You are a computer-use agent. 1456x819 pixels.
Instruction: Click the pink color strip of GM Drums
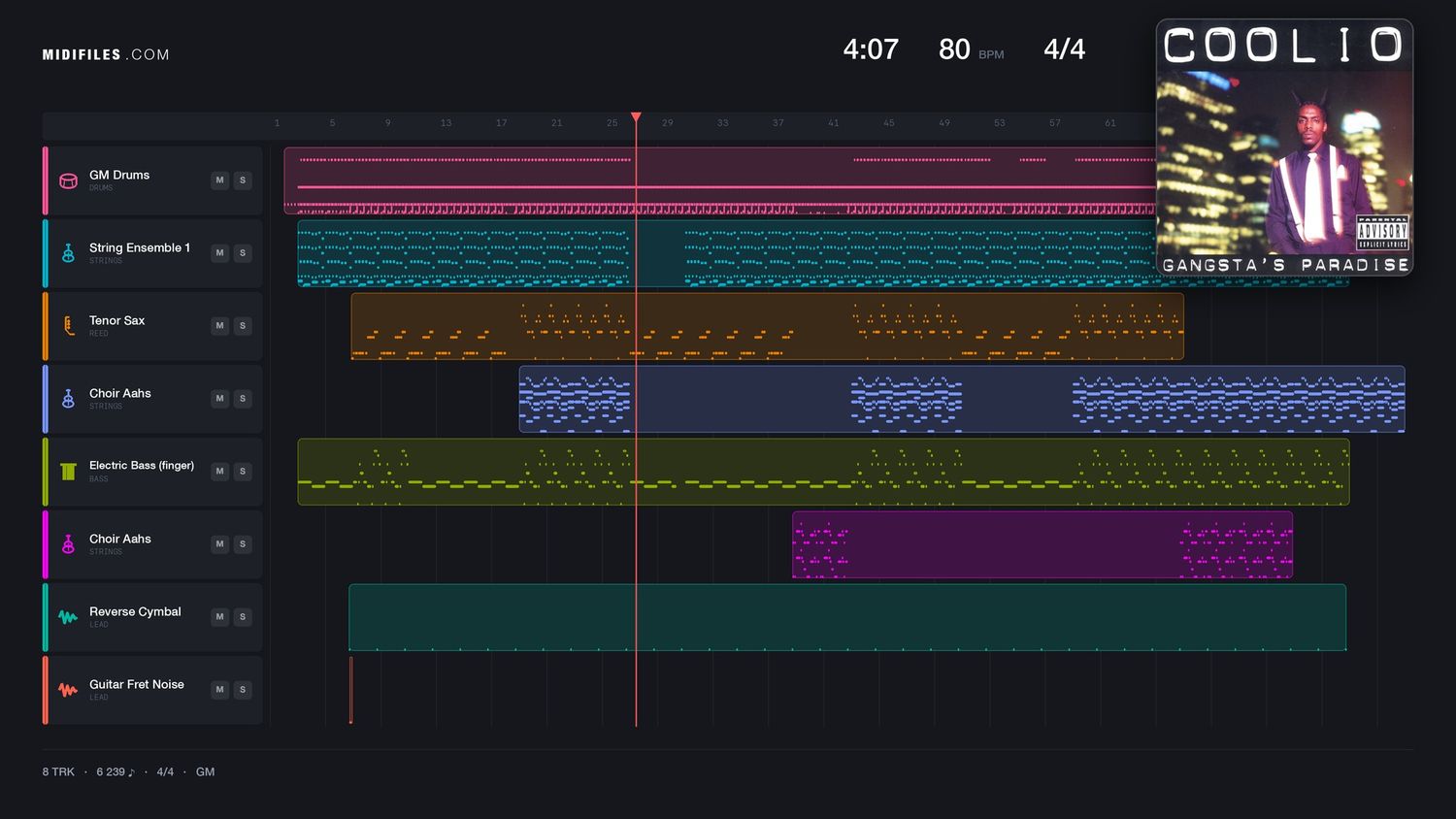tap(45, 180)
